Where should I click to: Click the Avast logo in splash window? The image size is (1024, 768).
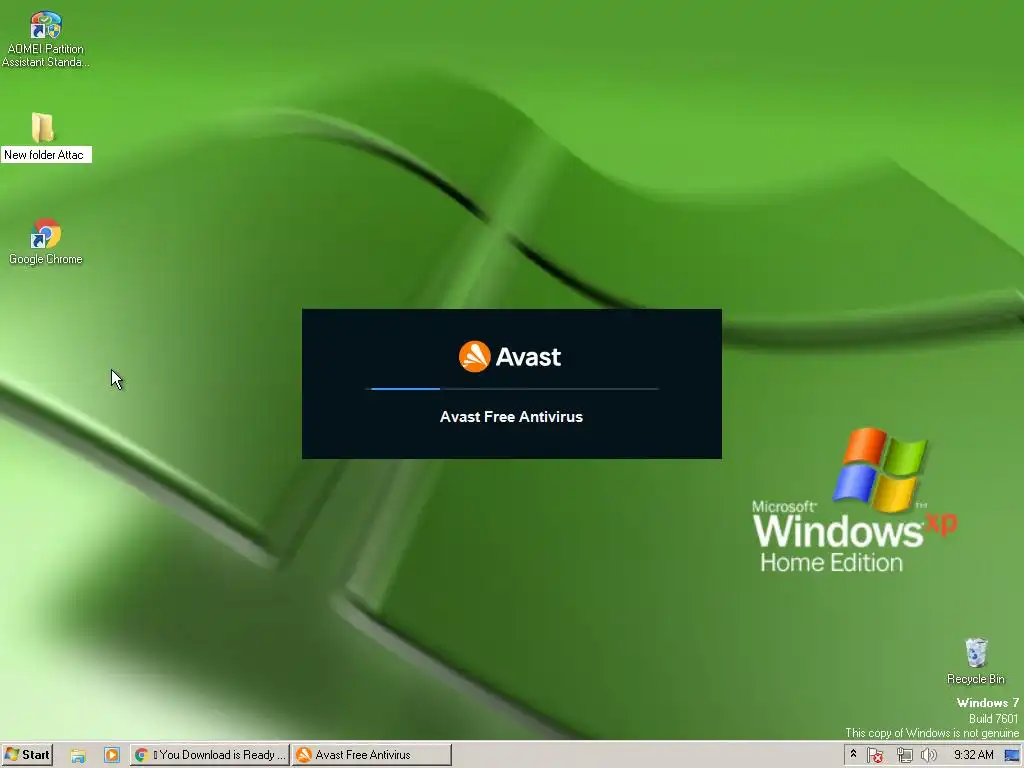pyautogui.click(x=510, y=357)
